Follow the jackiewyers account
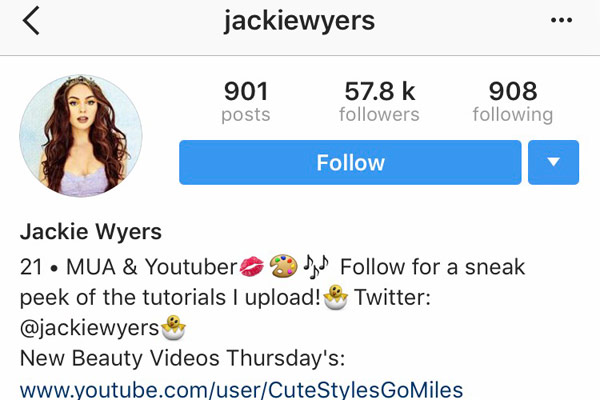The image size is (600, 400). tap(350, 162)
